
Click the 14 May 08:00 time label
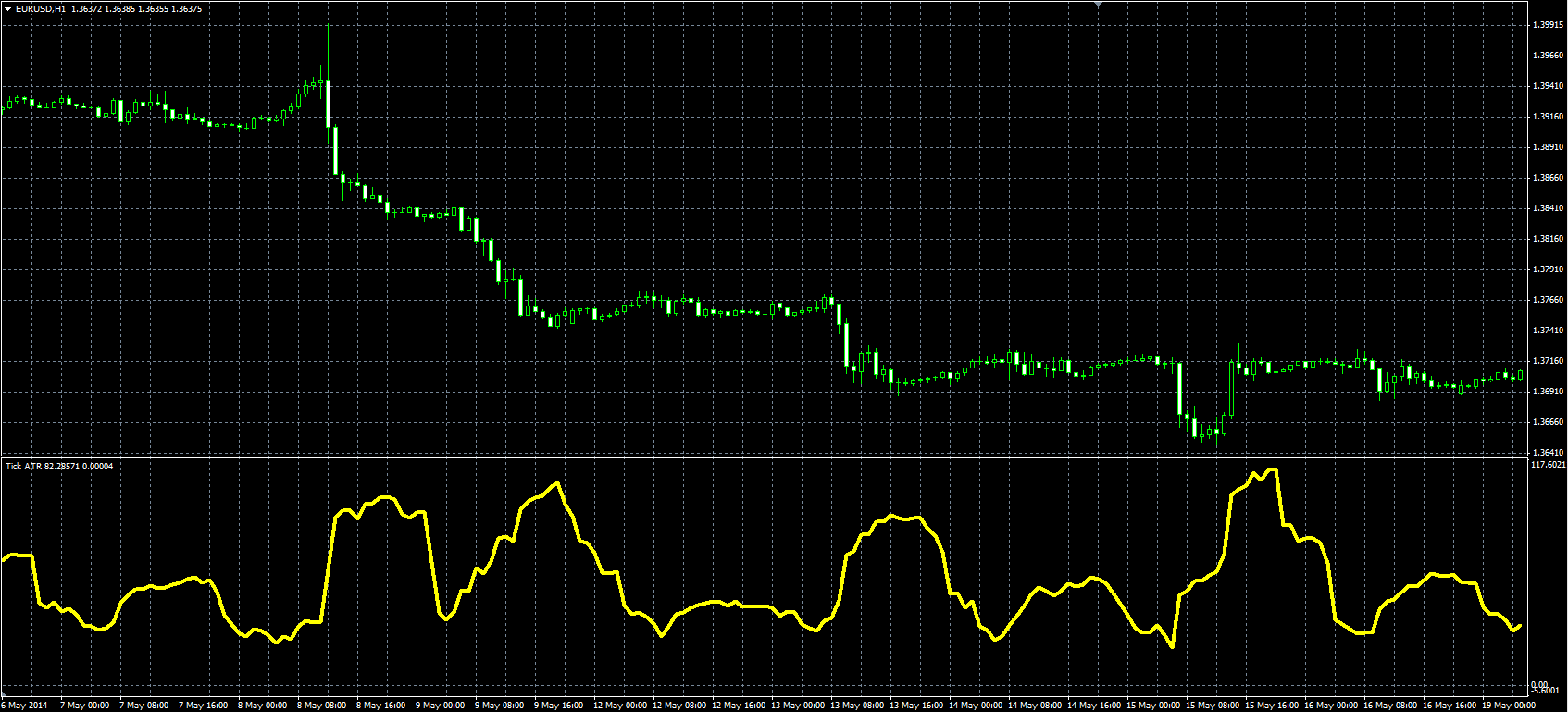click(1035, 706)
